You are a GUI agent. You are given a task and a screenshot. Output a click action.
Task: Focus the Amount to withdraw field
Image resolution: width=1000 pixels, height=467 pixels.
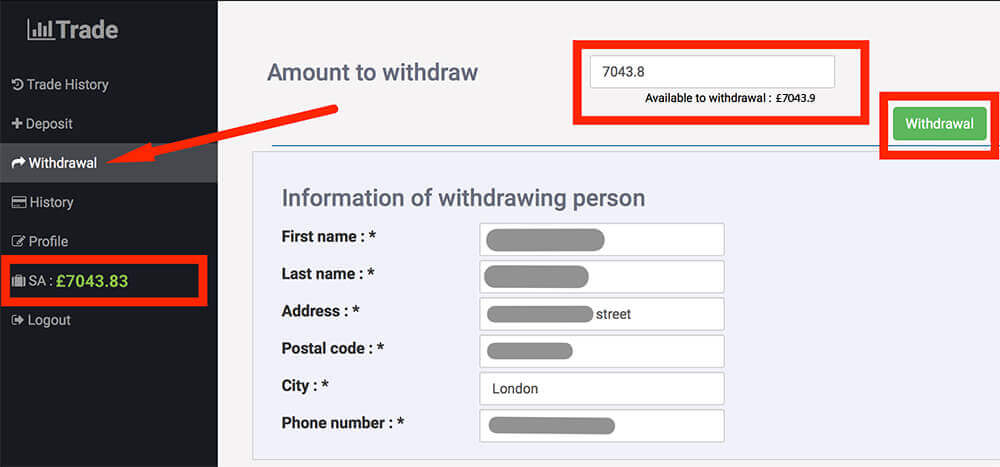[x=712, y=72]
